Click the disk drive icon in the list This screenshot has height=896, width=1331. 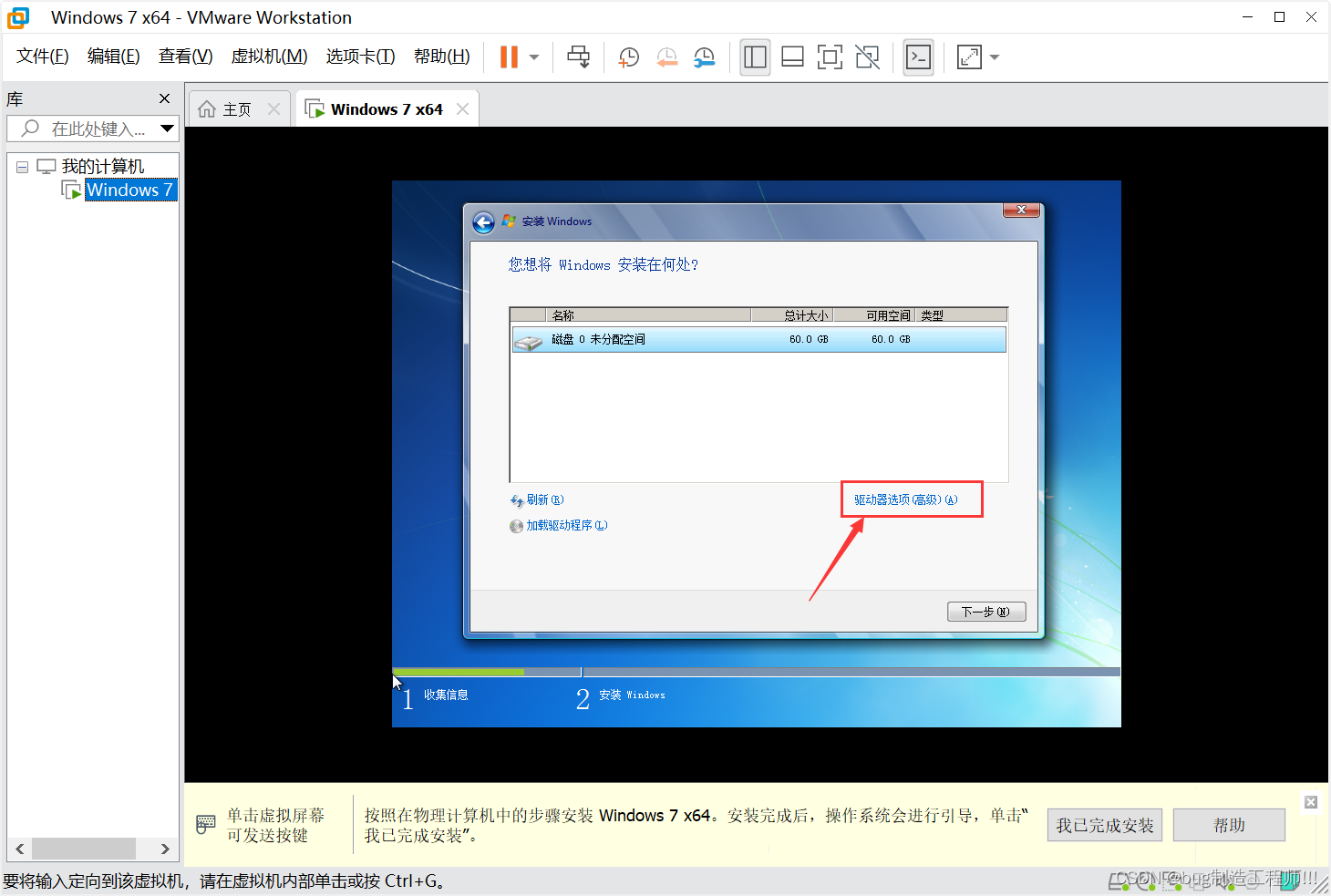click(x=528, y=341)
